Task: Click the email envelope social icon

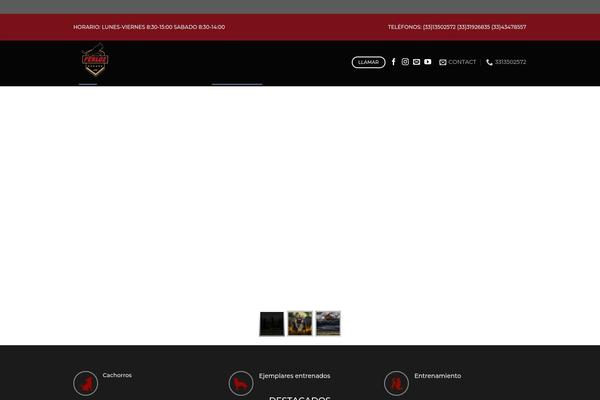Action: point(416,62)
